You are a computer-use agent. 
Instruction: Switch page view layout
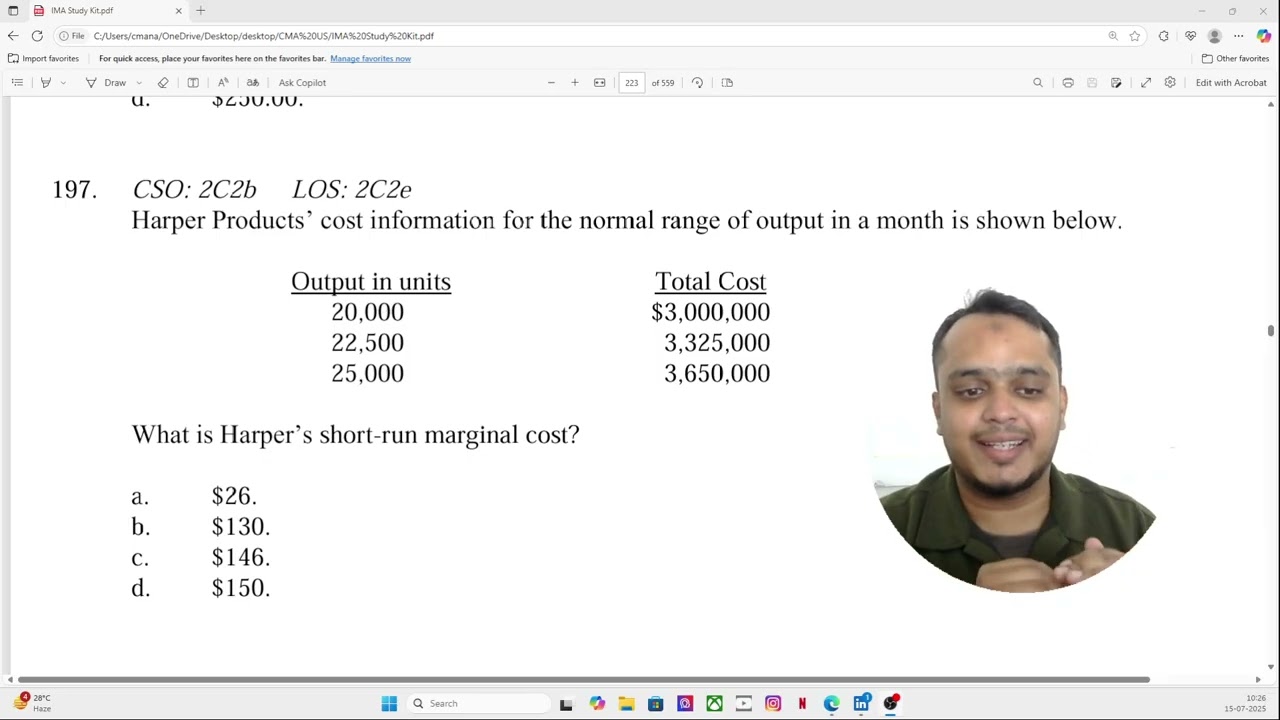pos(727,82)
